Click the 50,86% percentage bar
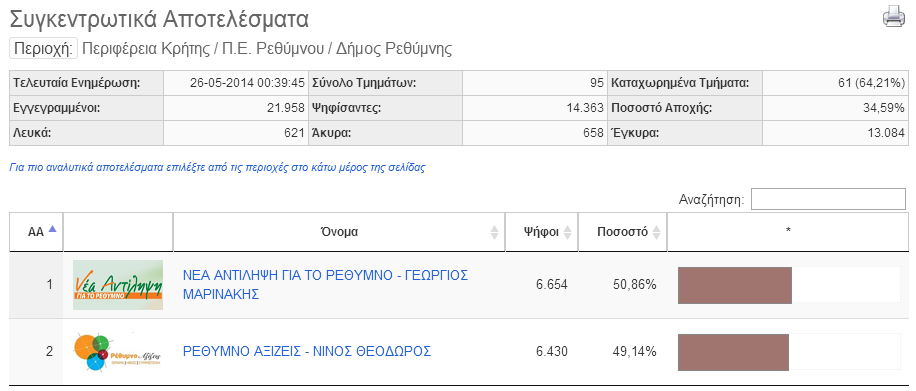The height and width of the screenshot is (391, 916). (734, 285)
